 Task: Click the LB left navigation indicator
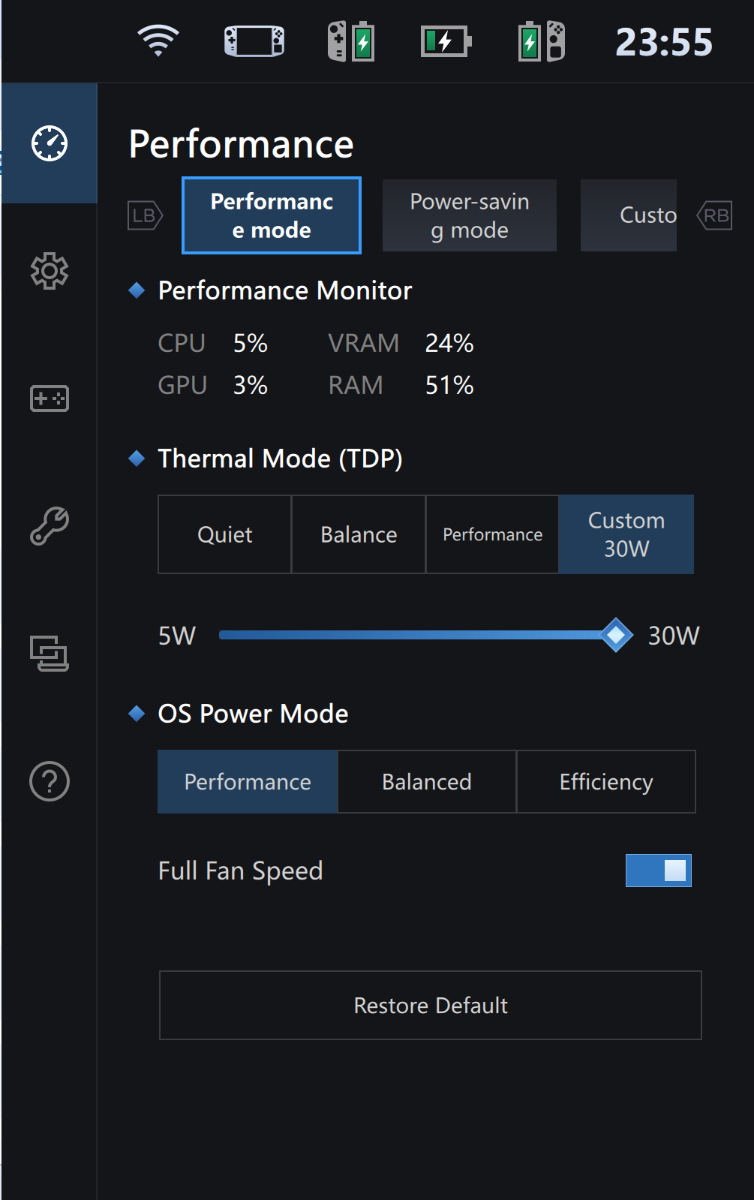point(145,215)
